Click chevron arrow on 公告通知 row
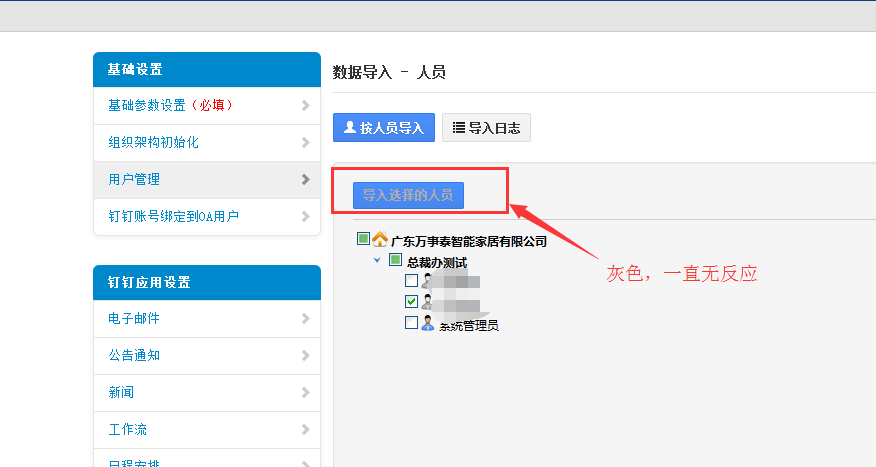The height and width of the screenshot is (467, 876). pos(306,355)
